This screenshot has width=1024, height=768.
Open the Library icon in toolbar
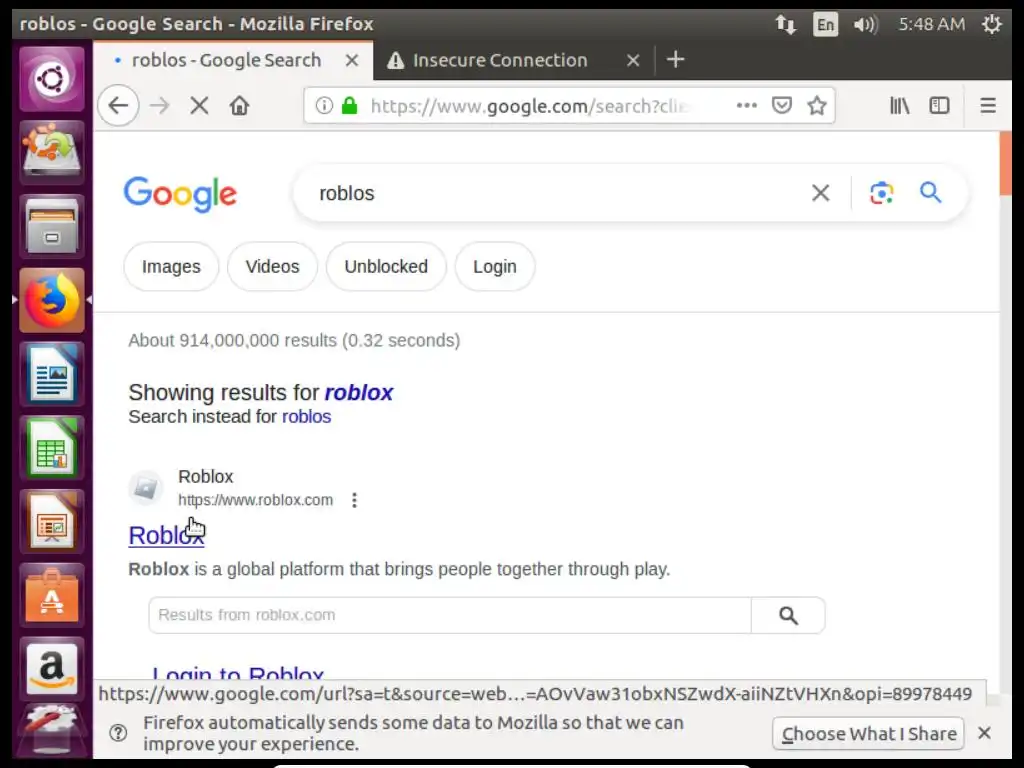pos(899,105)
